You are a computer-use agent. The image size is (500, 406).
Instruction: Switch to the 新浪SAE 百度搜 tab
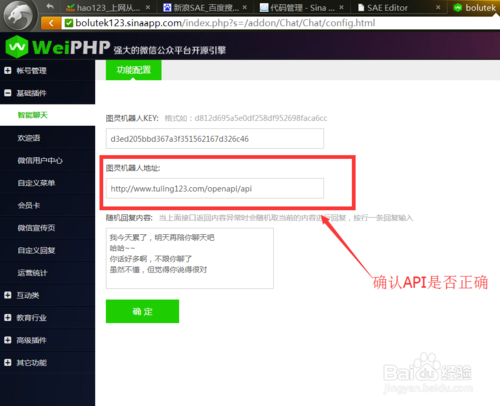point(205,7)
